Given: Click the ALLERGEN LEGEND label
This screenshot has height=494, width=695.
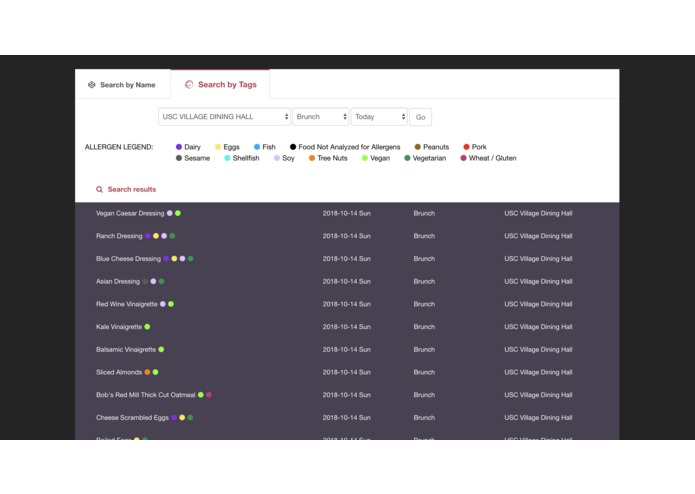Looking at the screenshot, I should point(119,147).
